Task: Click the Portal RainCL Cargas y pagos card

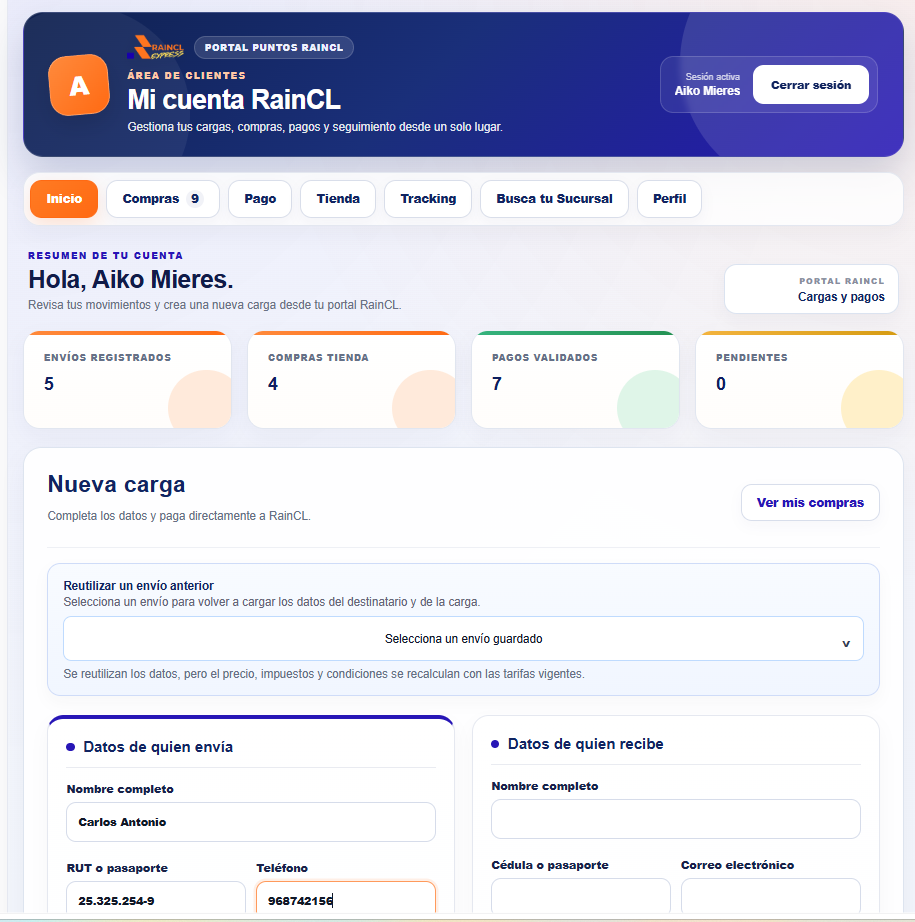Action: (x=811, y=289)
